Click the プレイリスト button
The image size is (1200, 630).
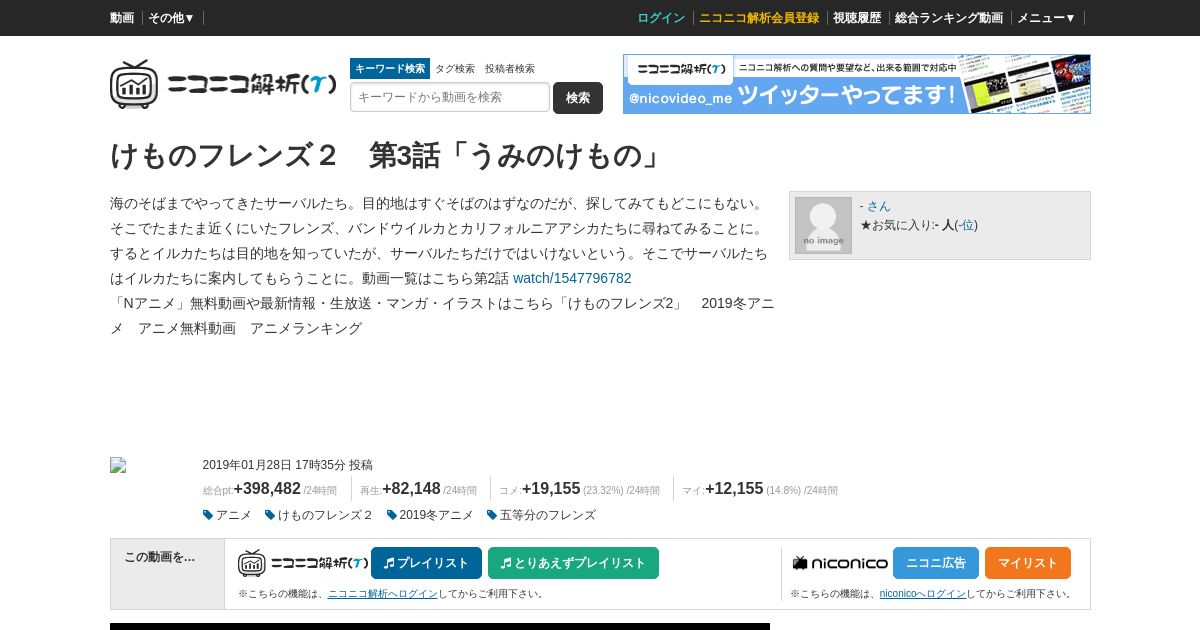426,563
